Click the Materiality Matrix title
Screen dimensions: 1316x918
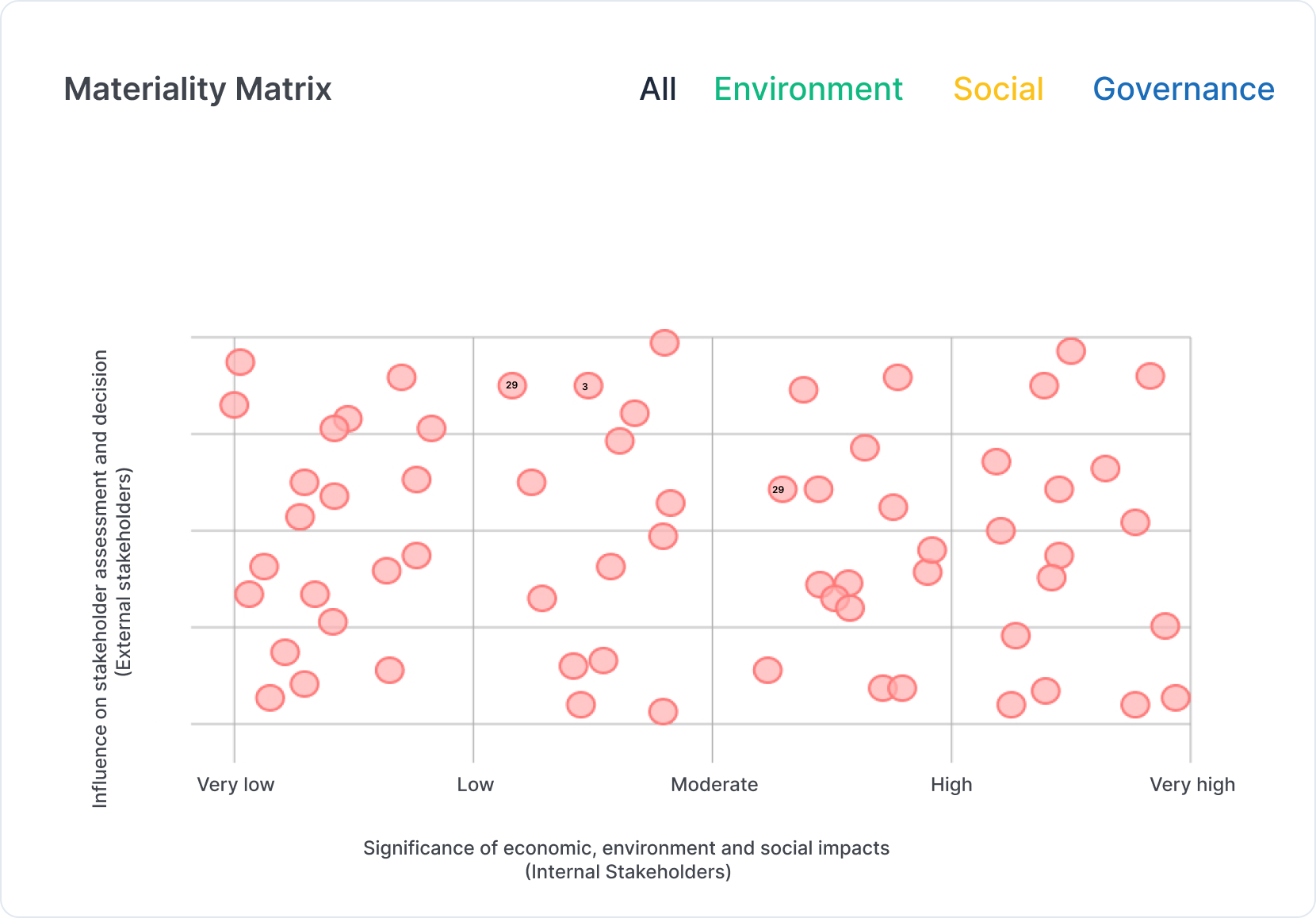pos(197,90)
